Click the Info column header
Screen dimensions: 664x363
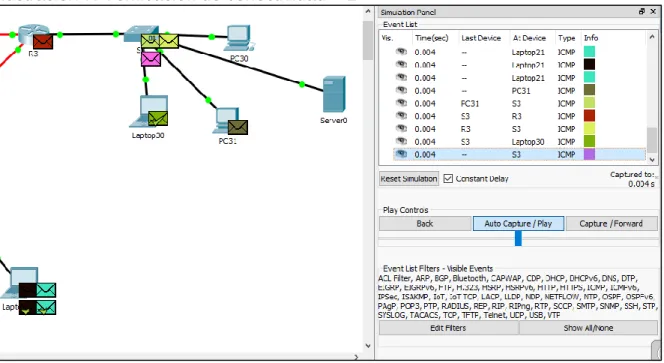[591, 38]
